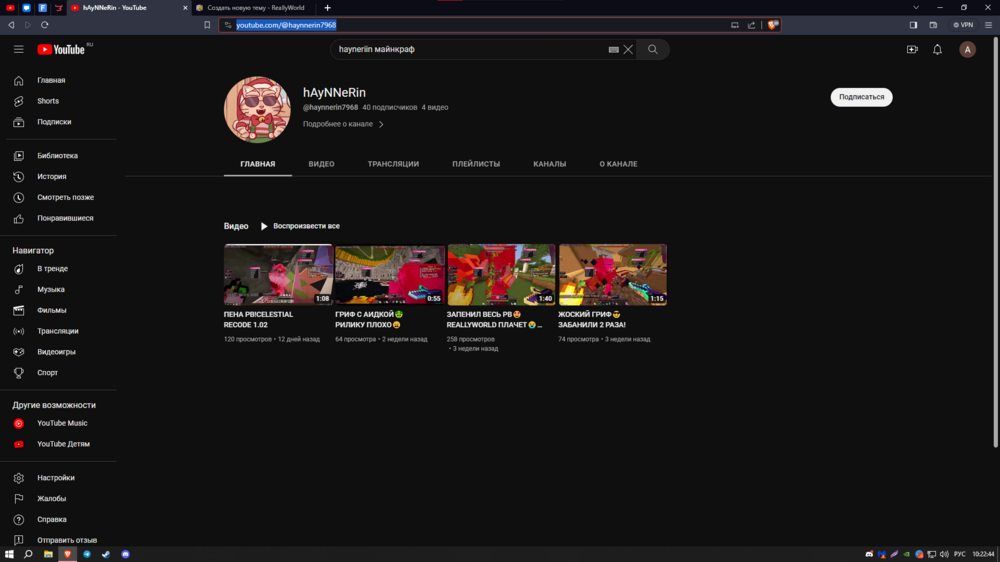Open video title ЖОСКИЙ ГРИФ ЗАБАНИЛИ 2 РАЗА
The image size is (1000, 562).
coord(592,320)
